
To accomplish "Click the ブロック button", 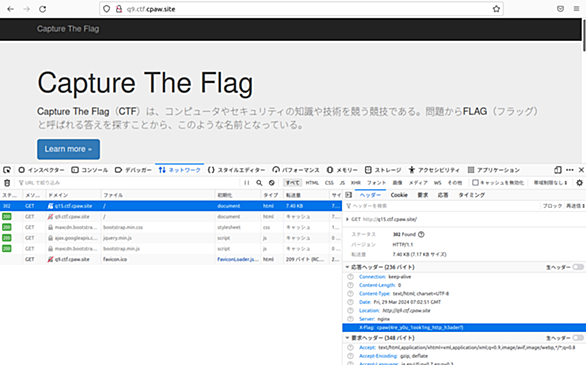I will click(552, 206).
